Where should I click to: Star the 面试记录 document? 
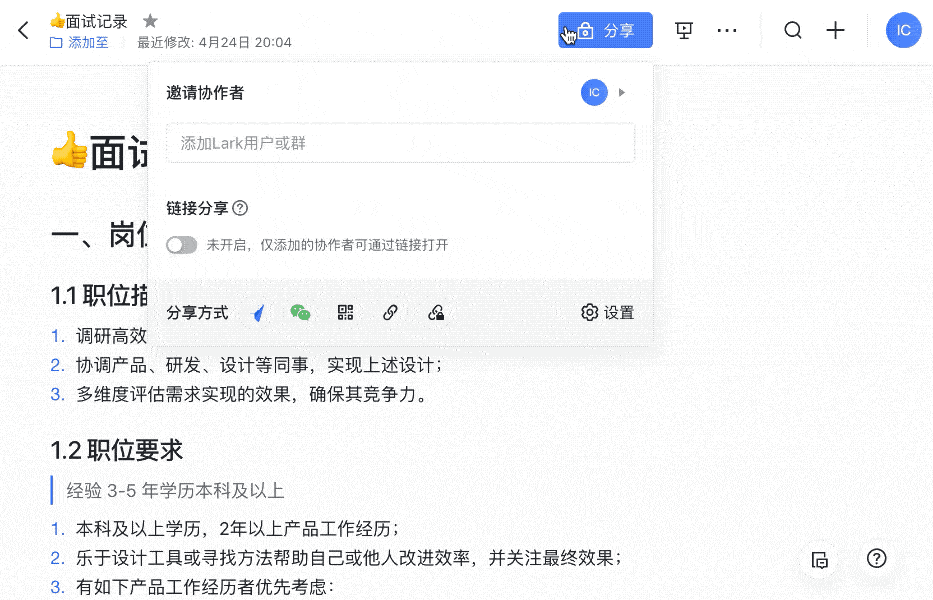coord(150,21)
